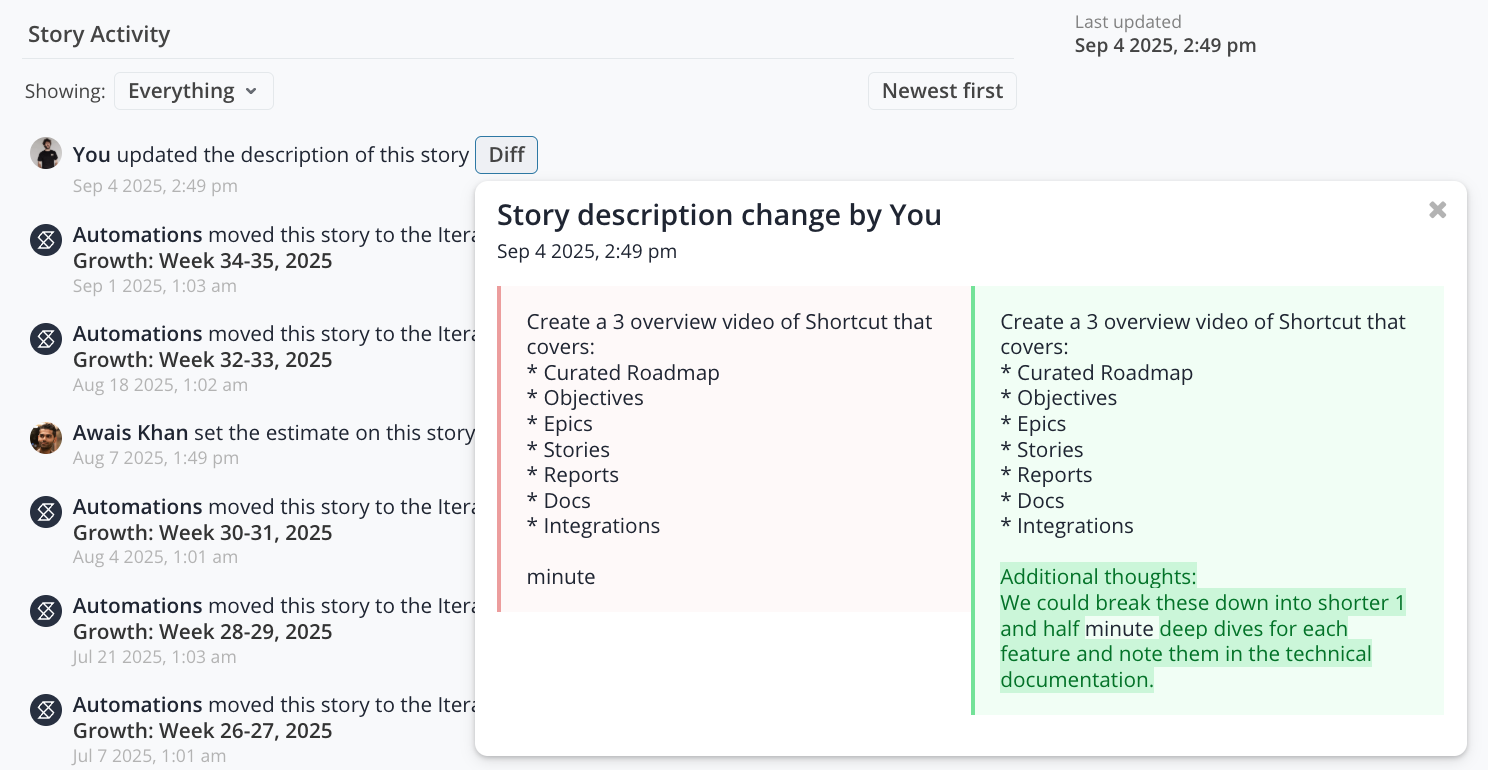This screenshot has height=770, width=1488.
Task: Click the Last updated date value
Action: (1165, 45)
